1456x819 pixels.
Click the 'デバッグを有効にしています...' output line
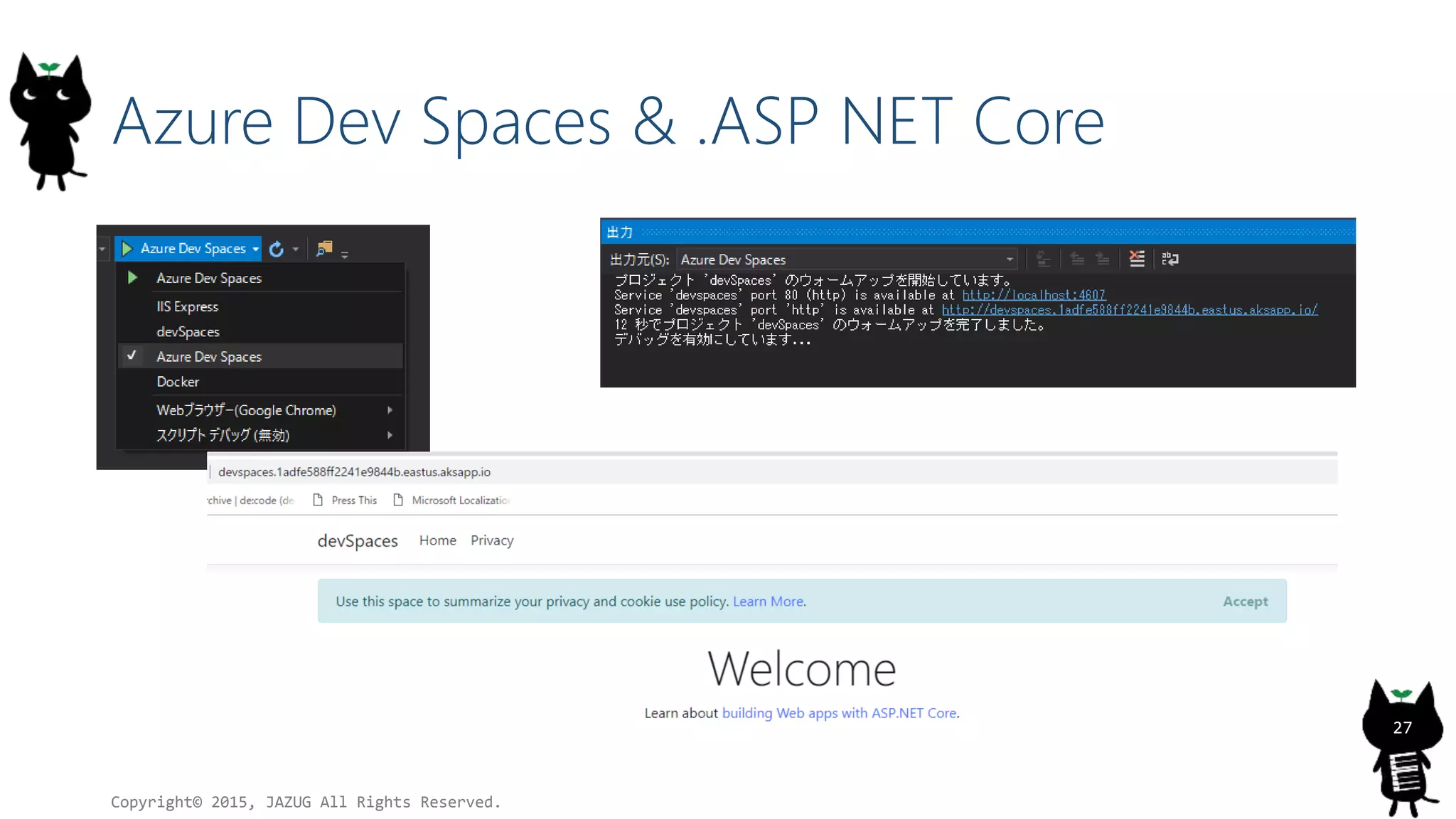click(712, 340)
